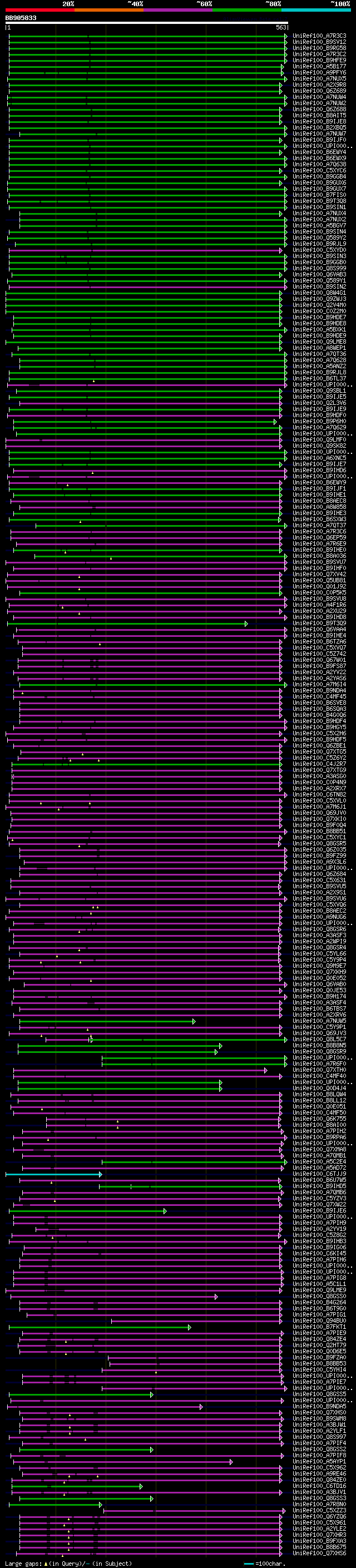Click hit label UniRef100_A7NUX5
This screenshot has width=356, height=1568.
[319, 78]
